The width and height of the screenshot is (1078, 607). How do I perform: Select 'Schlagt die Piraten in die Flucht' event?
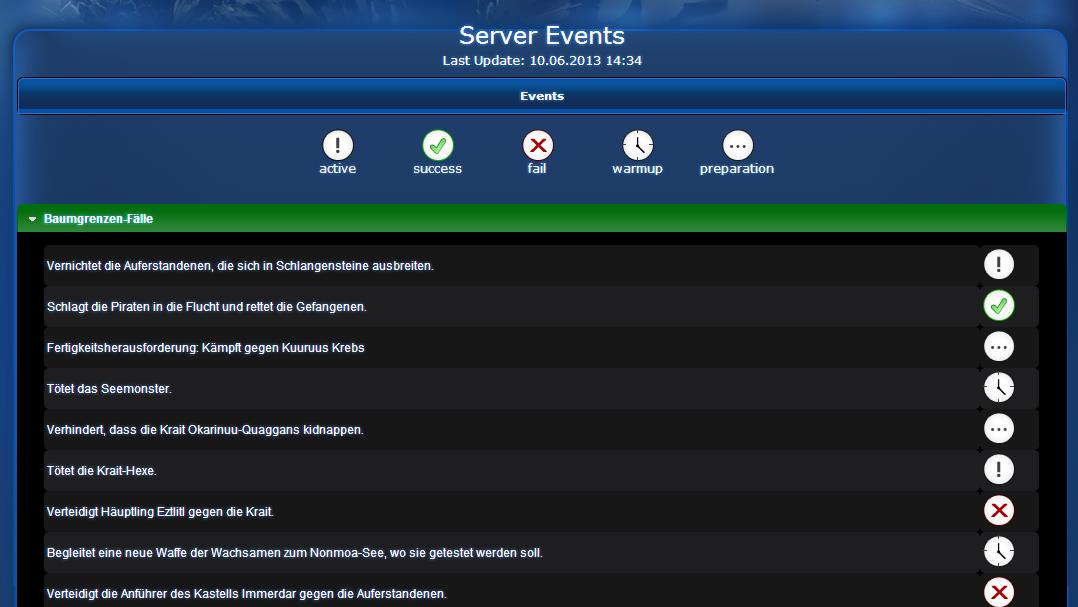206,307
